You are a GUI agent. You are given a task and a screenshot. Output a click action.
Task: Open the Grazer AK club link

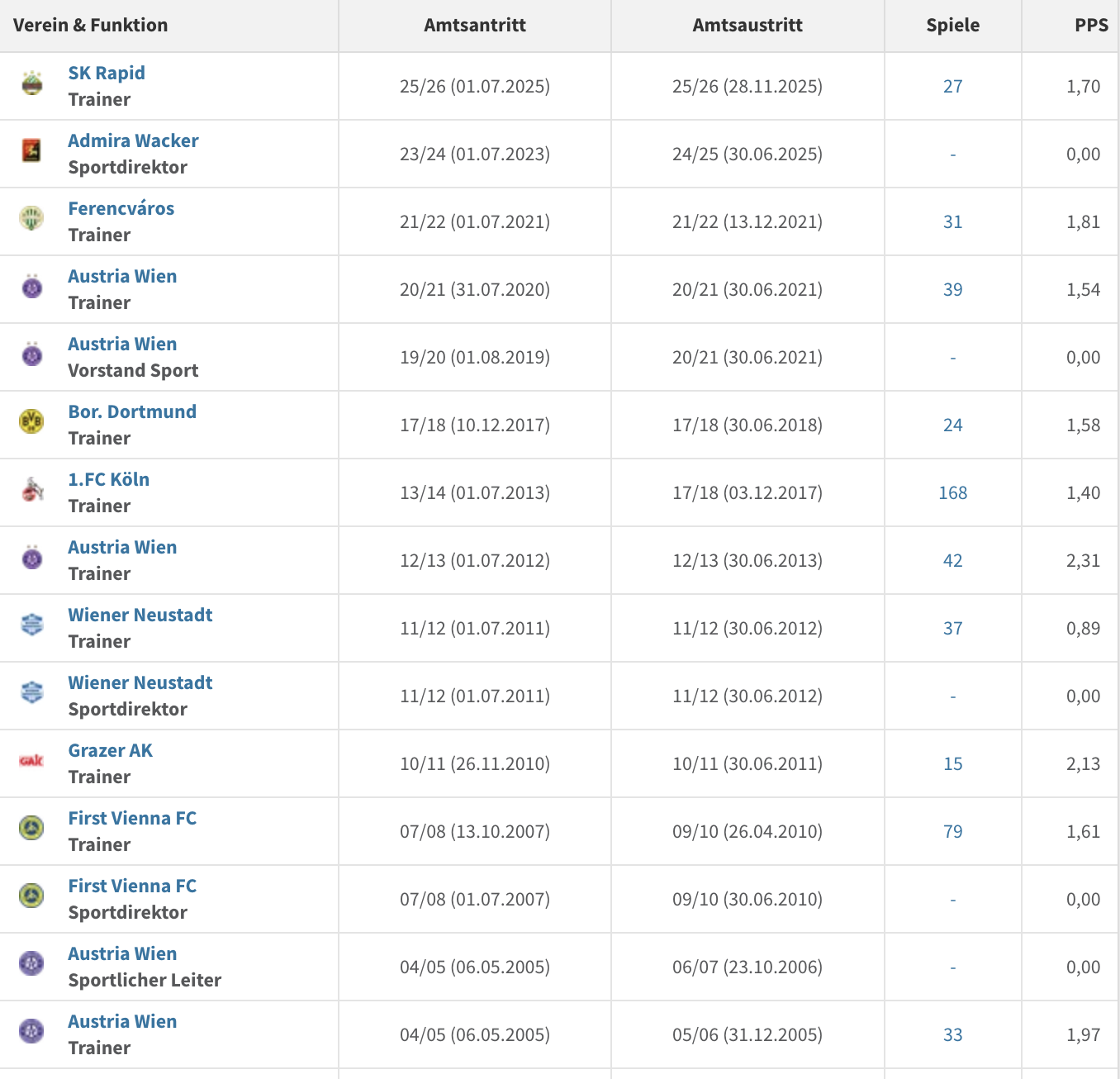pyautogui.click(x=111, y=750)
